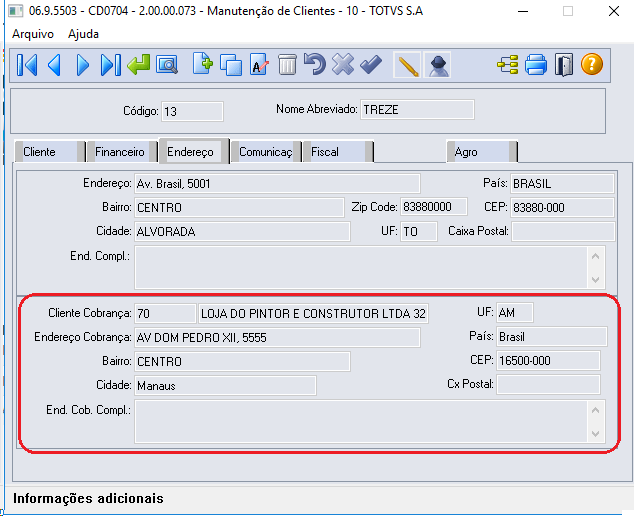The image size is (634, 518).
Task: Open help question mark icon
Action: click(x=592, y=65)
